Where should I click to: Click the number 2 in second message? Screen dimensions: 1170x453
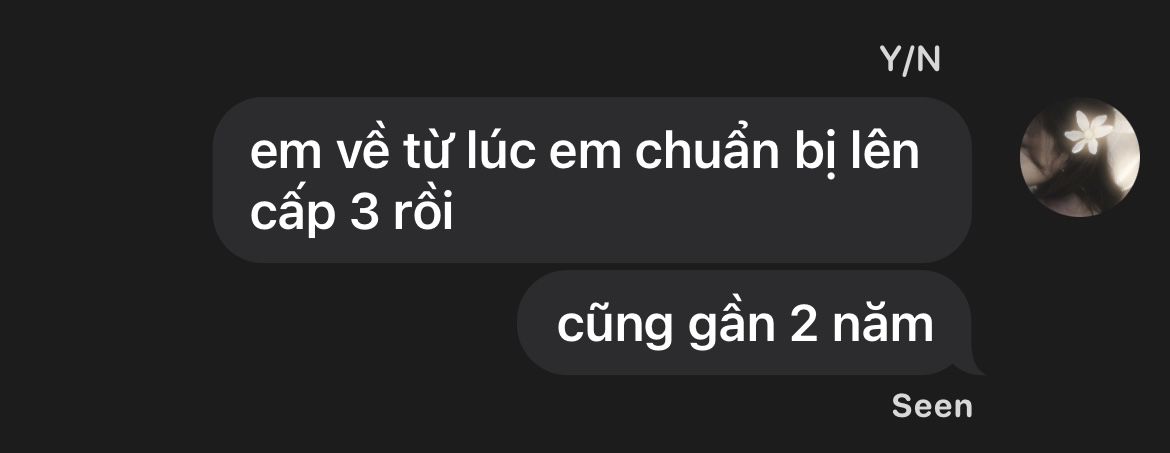pos(805,325)
